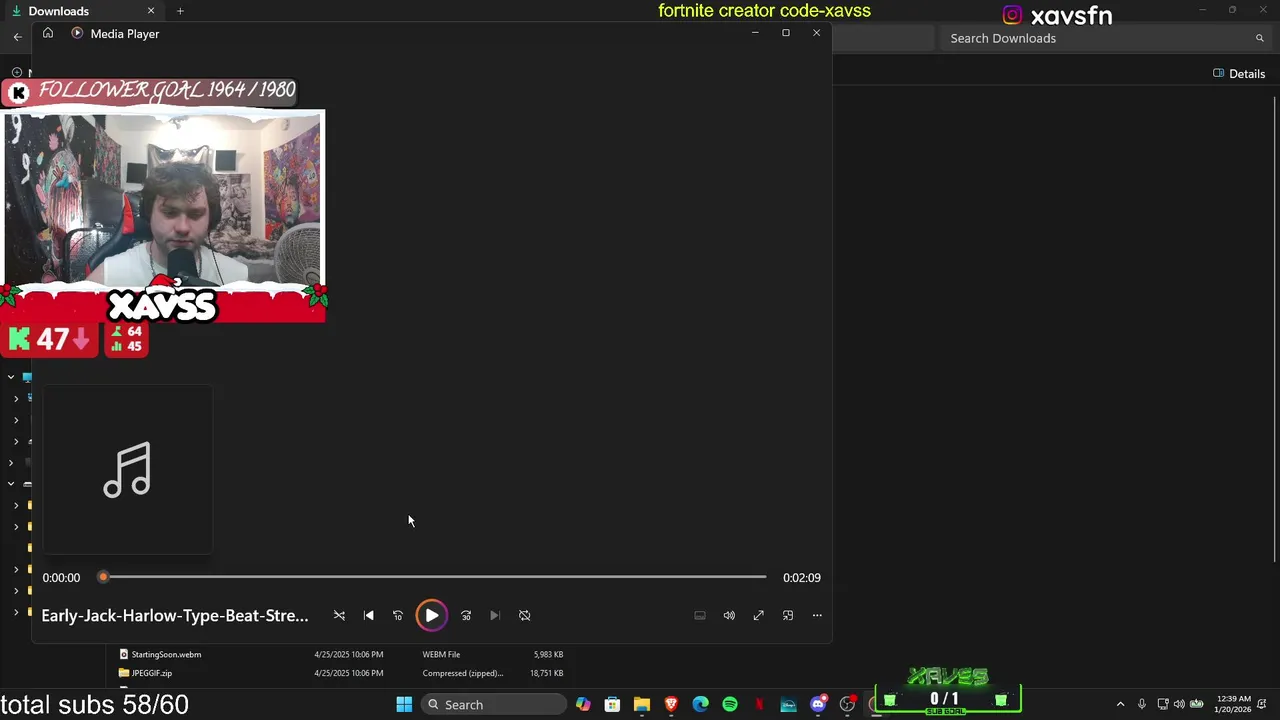Click the 0:00:00 elapsed time label
Viewport: 1280px width, 720px height.
[61, 578]
